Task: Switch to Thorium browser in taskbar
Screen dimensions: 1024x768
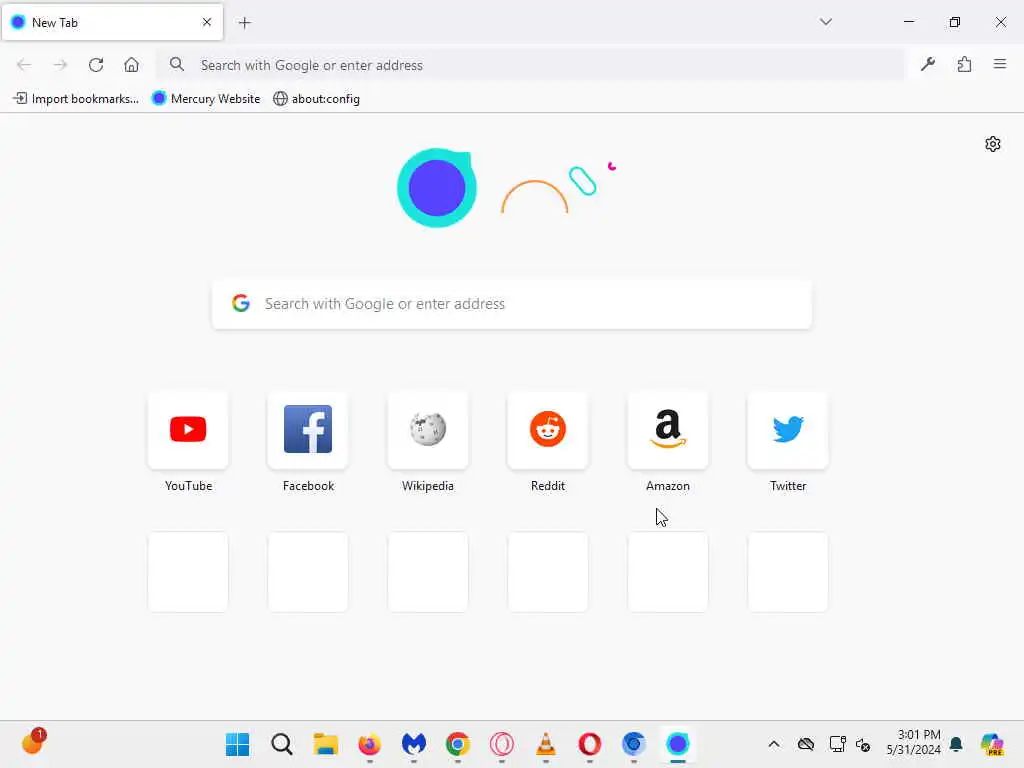Action: [x=633, y=744]
